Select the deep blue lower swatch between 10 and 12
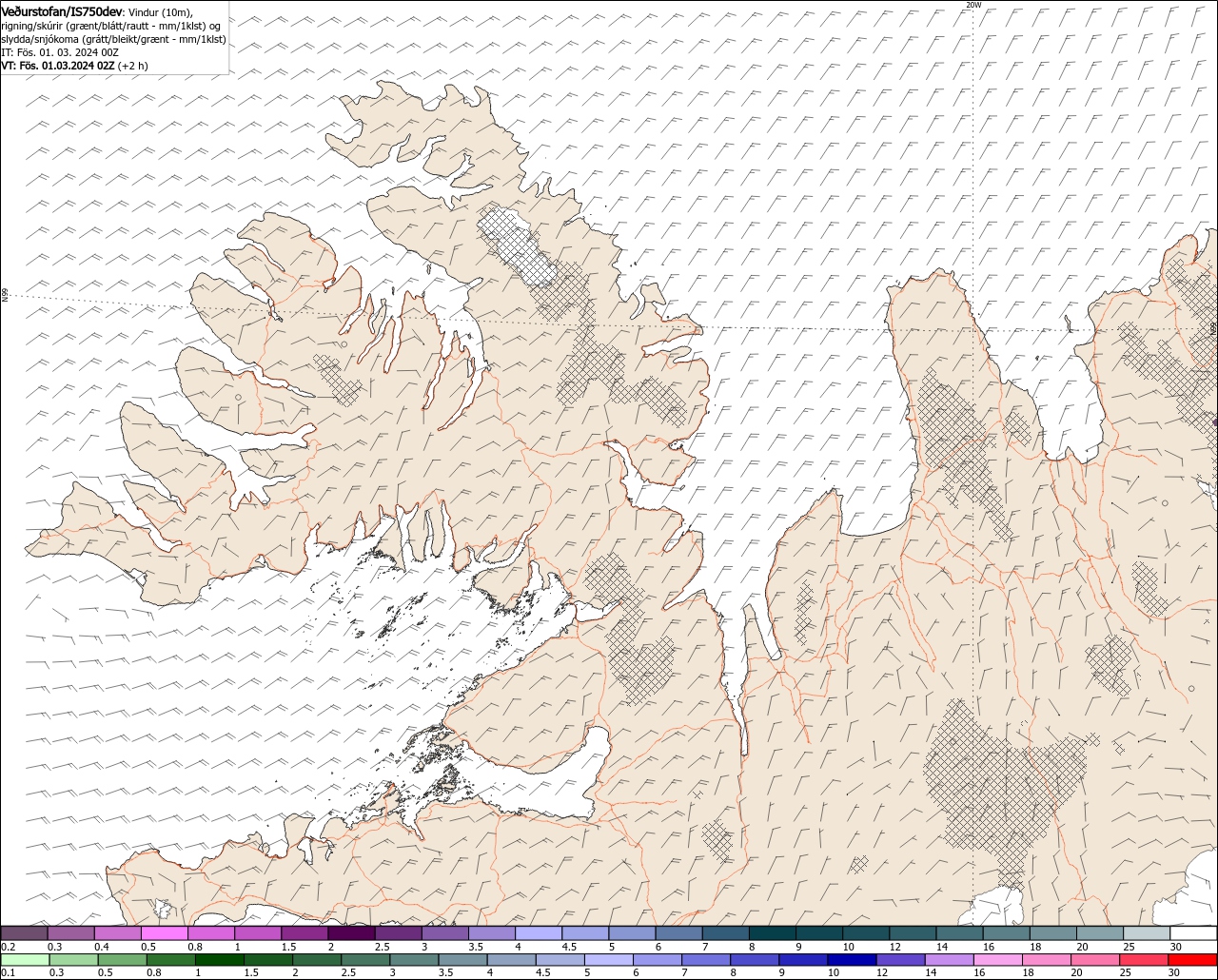Viewport: 1218px width, 980px height. tap(854, 960)
